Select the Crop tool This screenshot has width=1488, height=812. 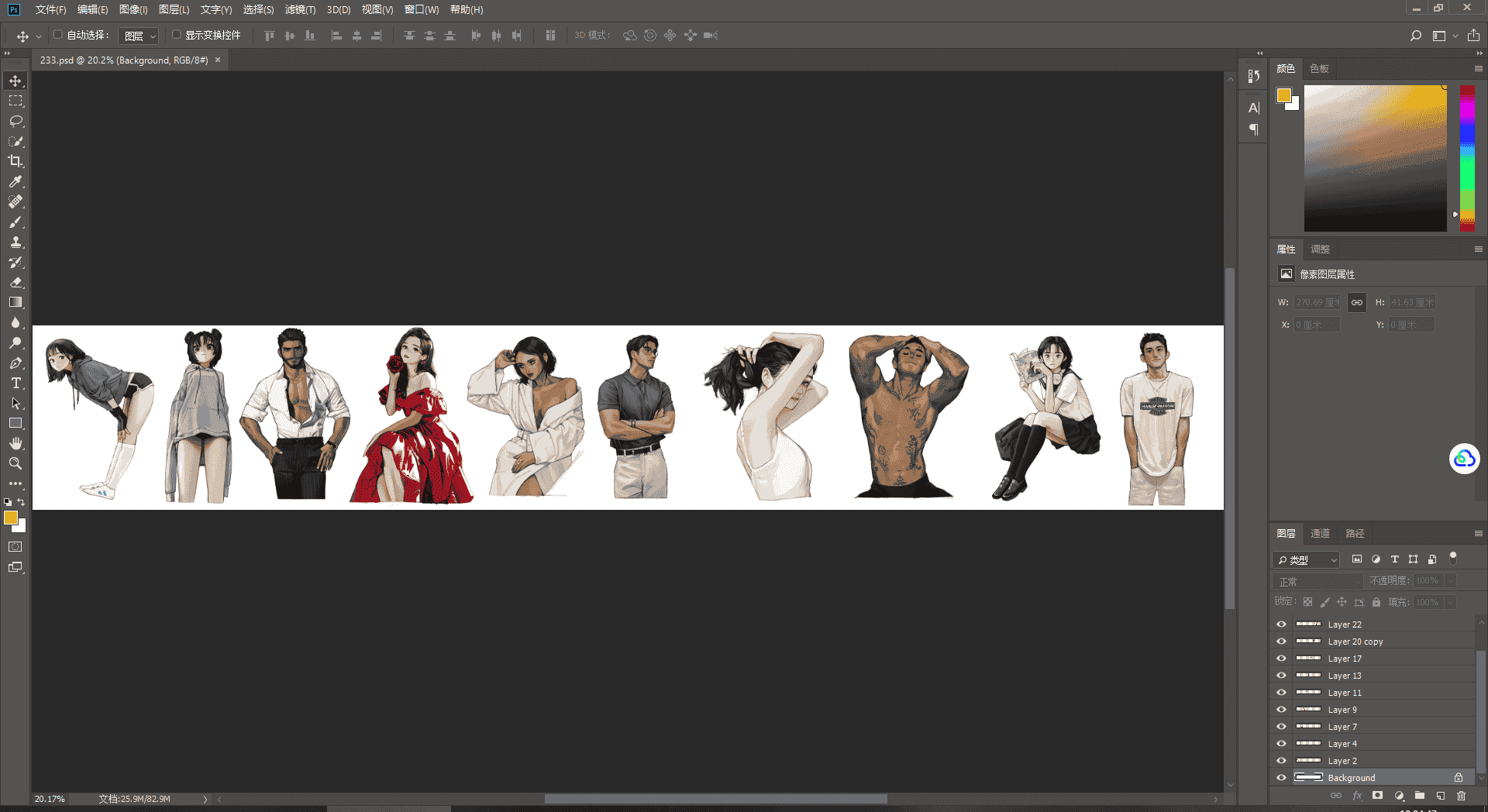coord(15,161)
